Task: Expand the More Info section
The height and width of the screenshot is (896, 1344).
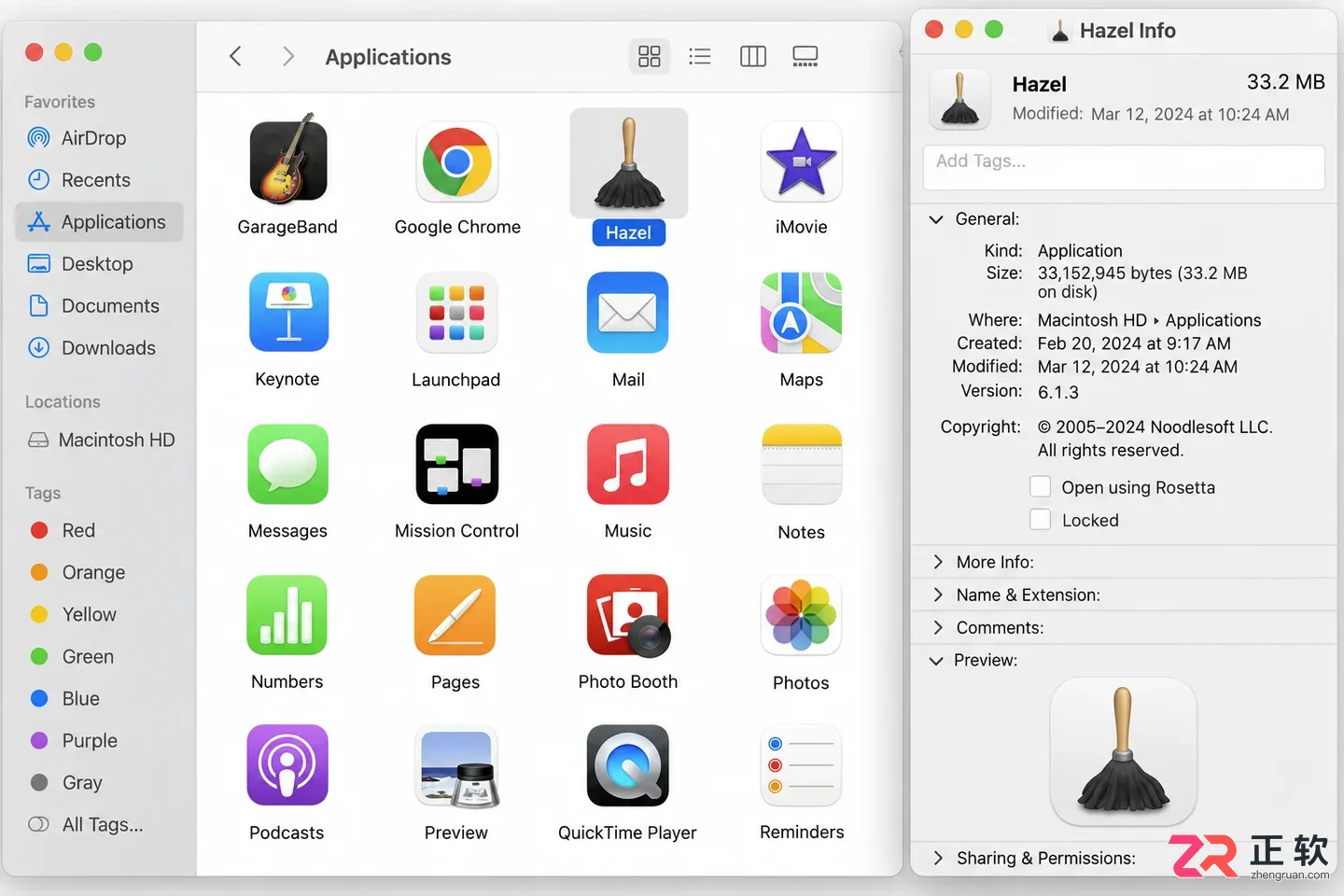Action: click(938, 562)
